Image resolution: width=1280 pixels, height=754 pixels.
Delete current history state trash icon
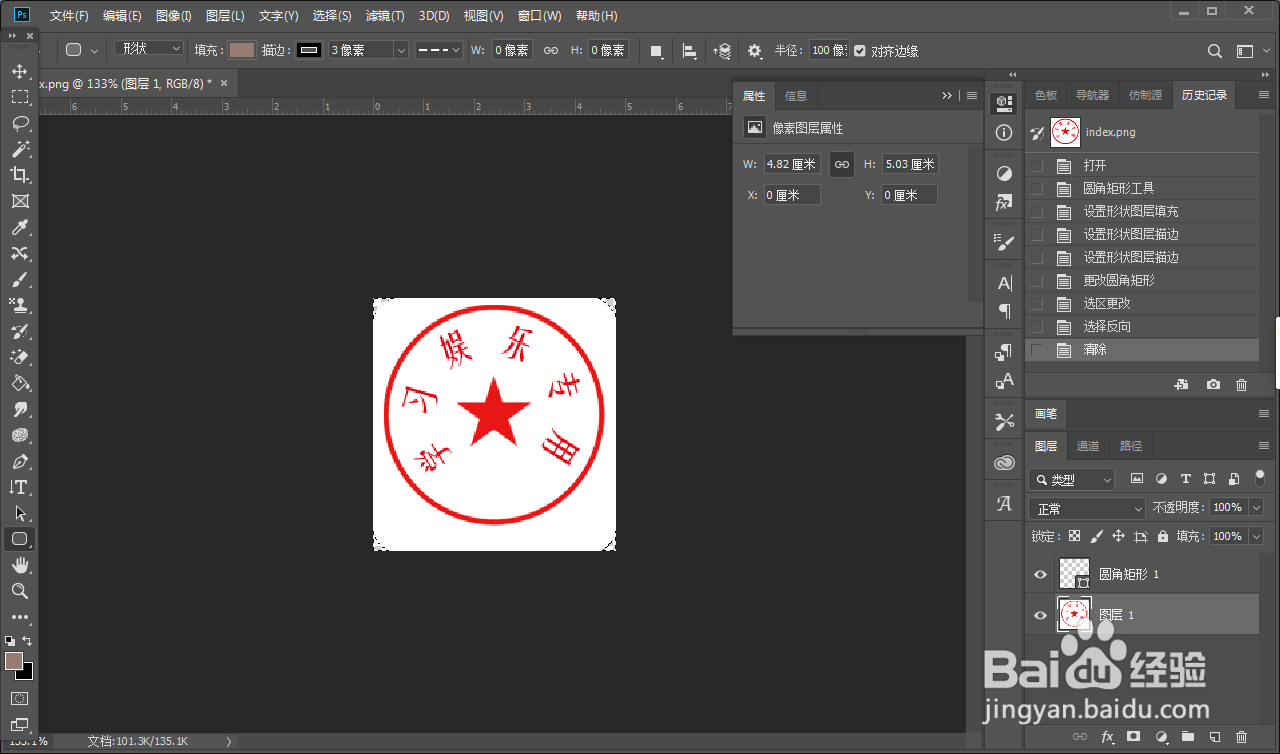click(1242, 384)
